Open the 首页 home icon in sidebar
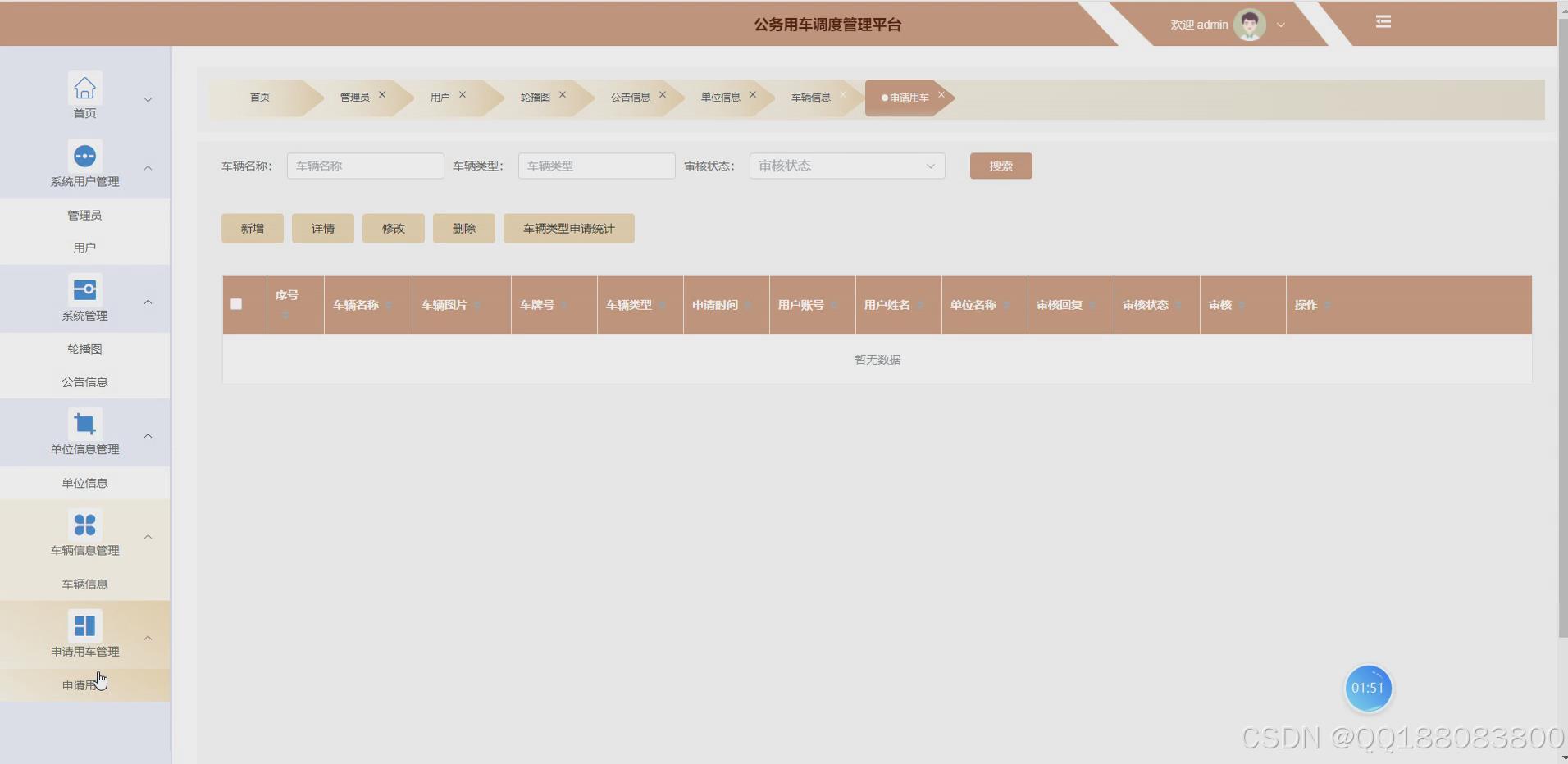The height and width of the screenshot is (764, 1568). click(x=84, y=88)
